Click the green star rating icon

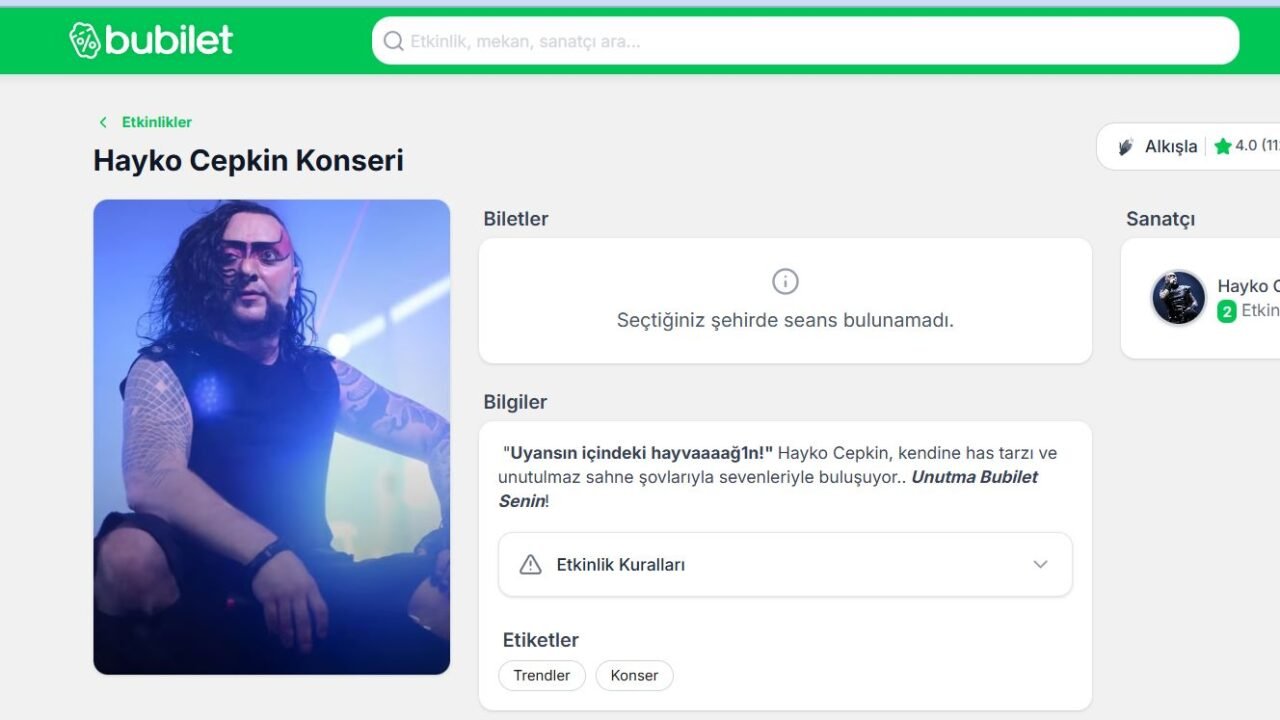coord(1222,146)
